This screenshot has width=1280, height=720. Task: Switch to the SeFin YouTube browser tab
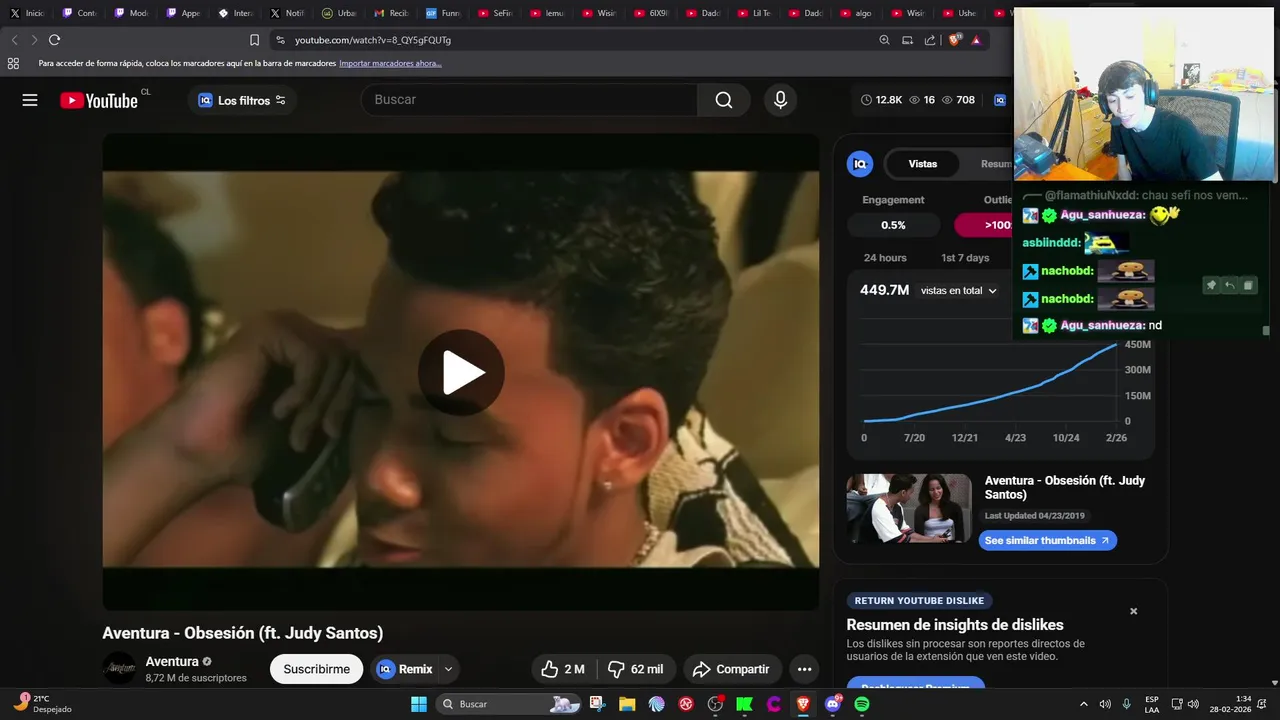[x=496, y=13]
